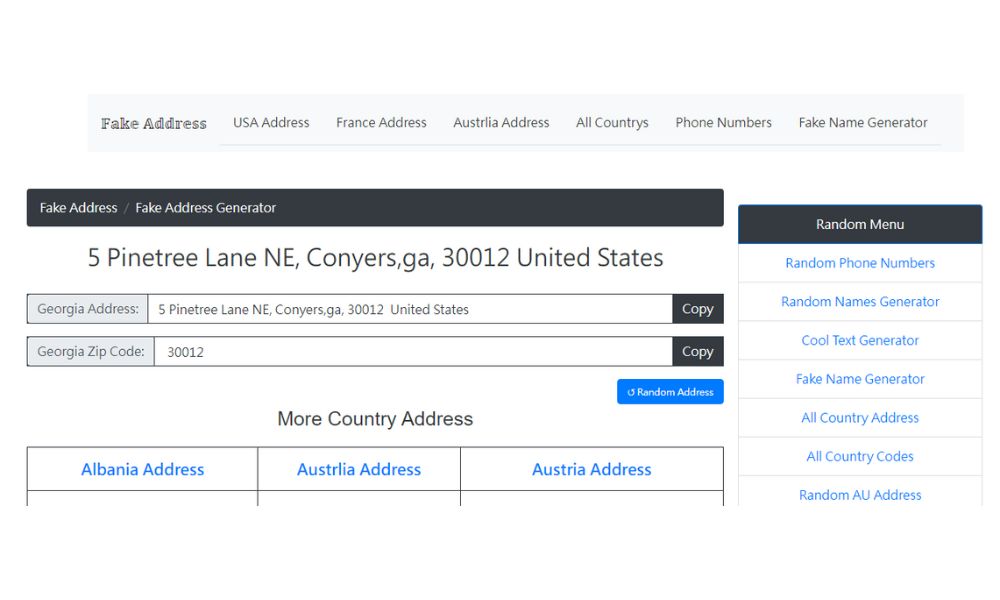Focus the Georgia Zip Code field
Screen dimensions: 1000x600
pyautogui.click(x=413, y=352)
